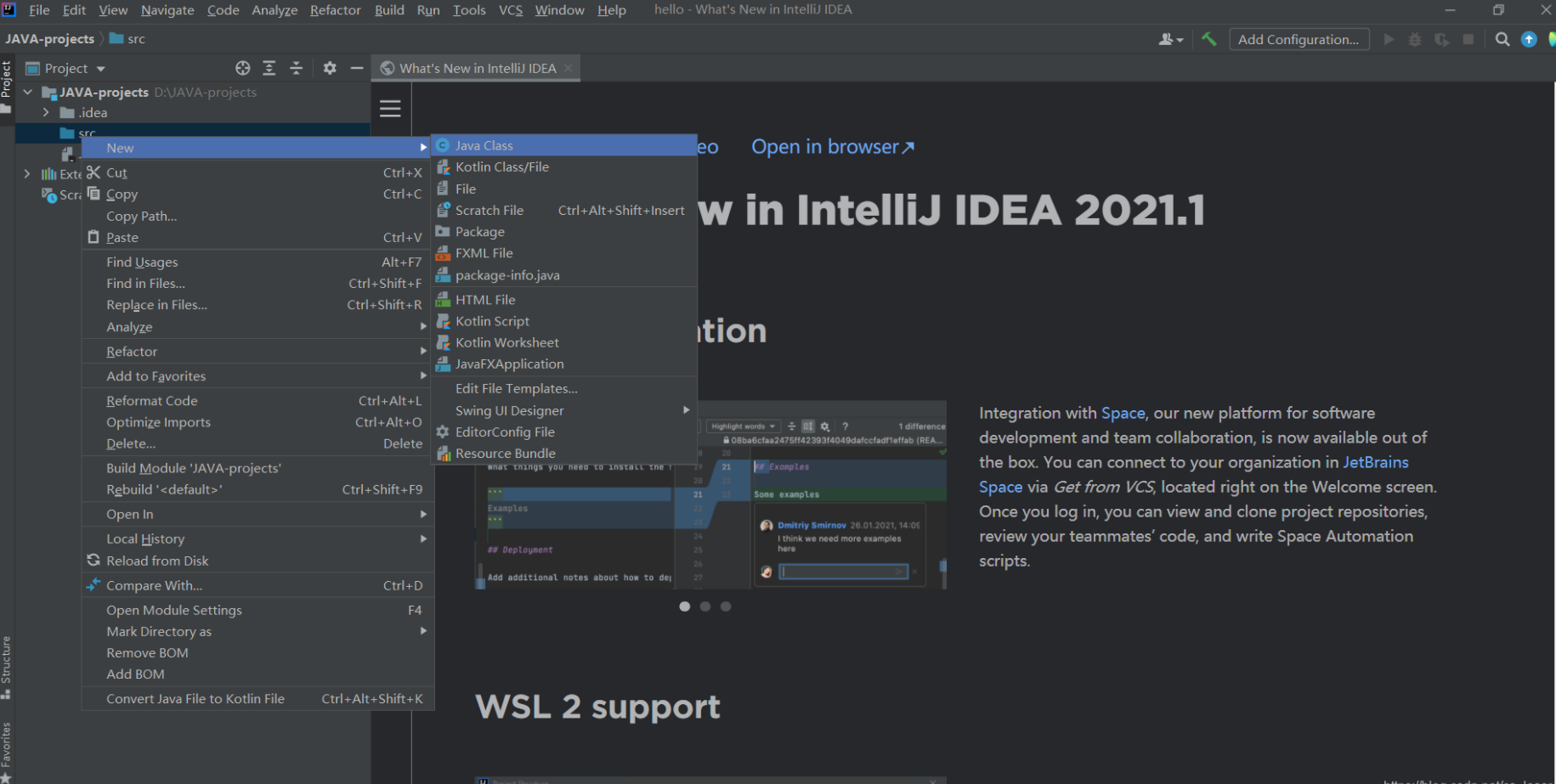Click Collapse All icon in Project panel
1556x784 pixels.
tap(297, 68)
